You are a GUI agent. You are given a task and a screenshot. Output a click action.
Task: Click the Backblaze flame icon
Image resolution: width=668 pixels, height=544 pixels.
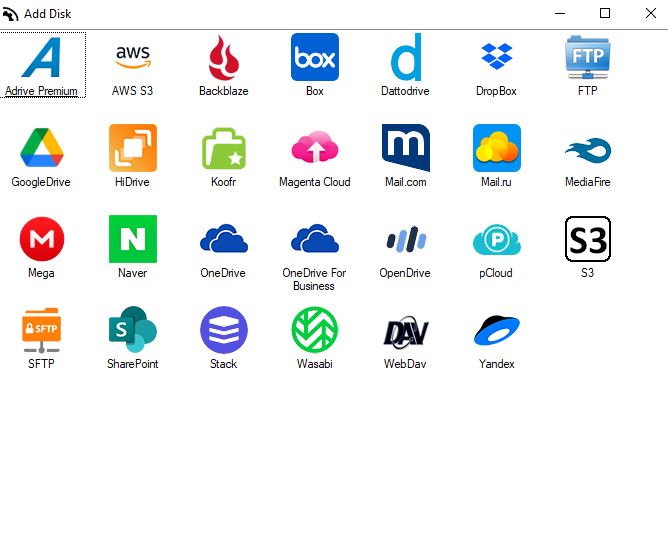[224, 57]
